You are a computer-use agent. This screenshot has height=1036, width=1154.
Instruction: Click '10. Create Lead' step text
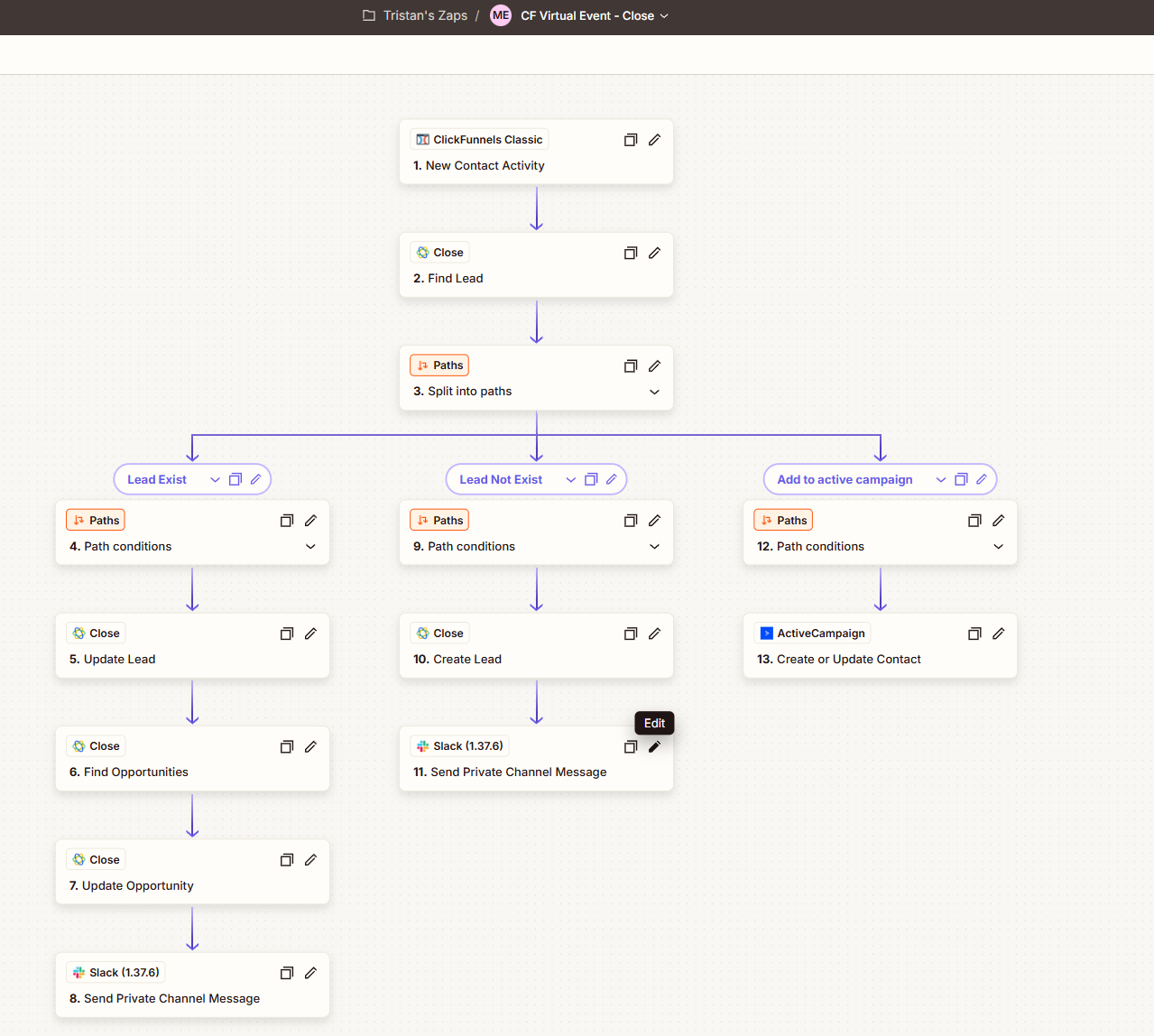(457, 660)
